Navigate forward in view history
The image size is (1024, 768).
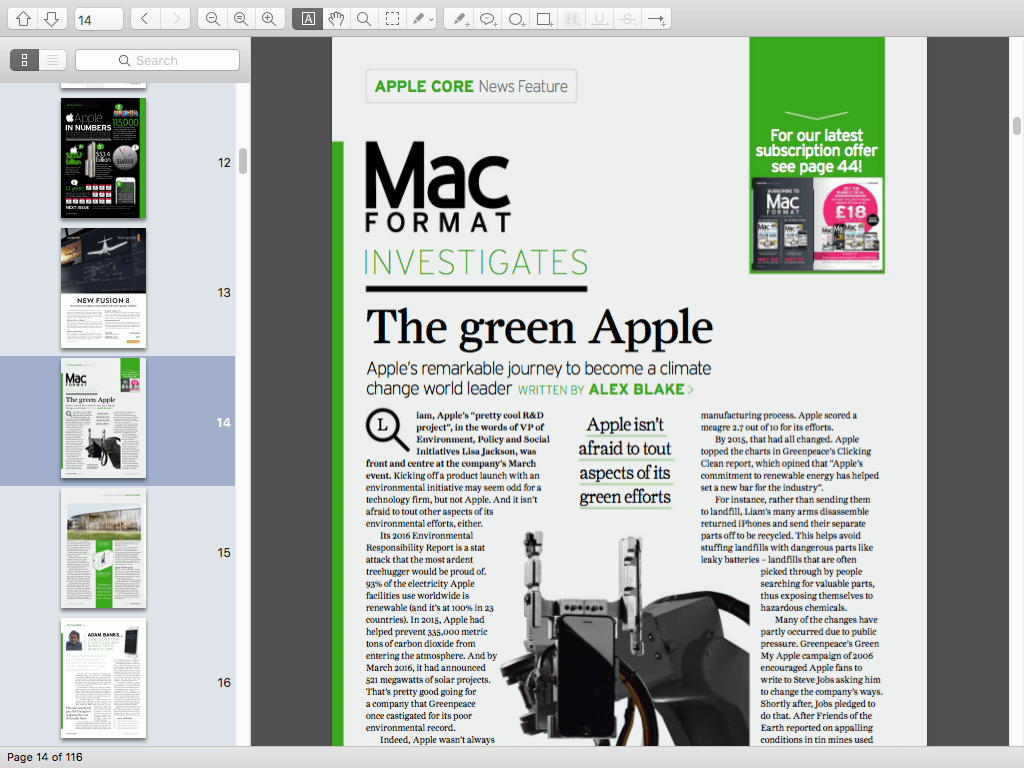[x=176, y=19]
